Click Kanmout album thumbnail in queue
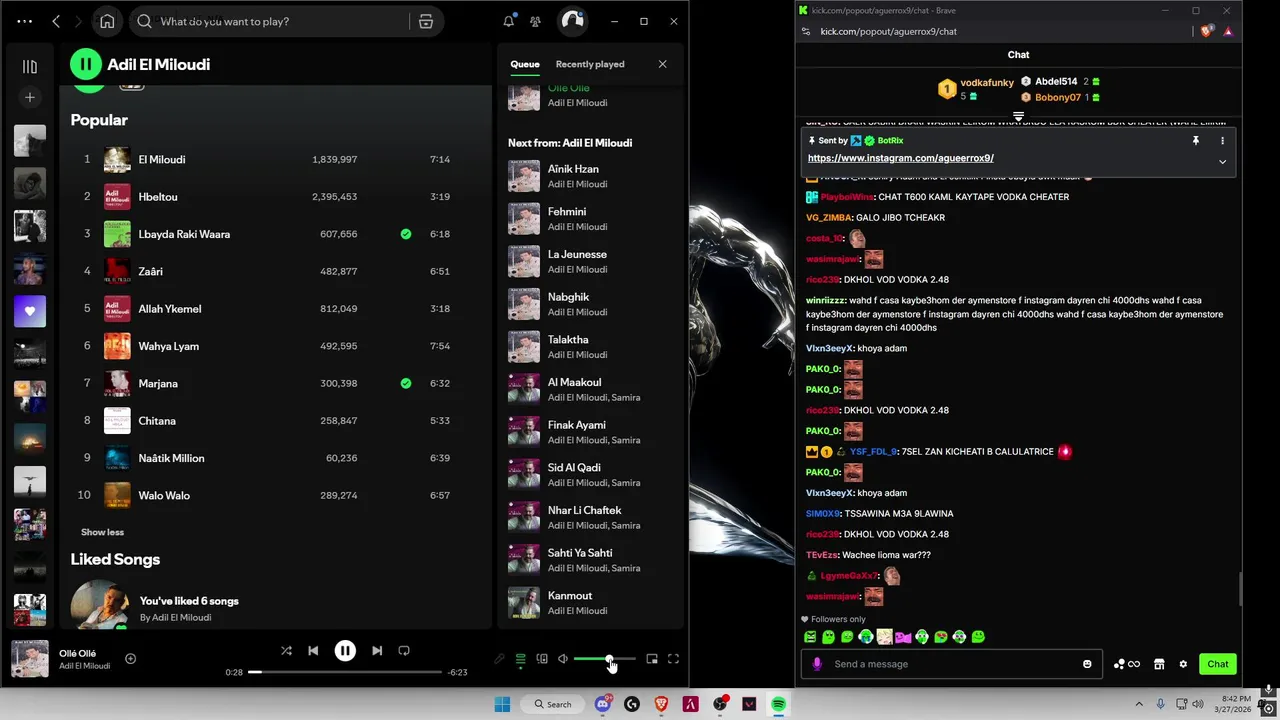 [524, 603]
